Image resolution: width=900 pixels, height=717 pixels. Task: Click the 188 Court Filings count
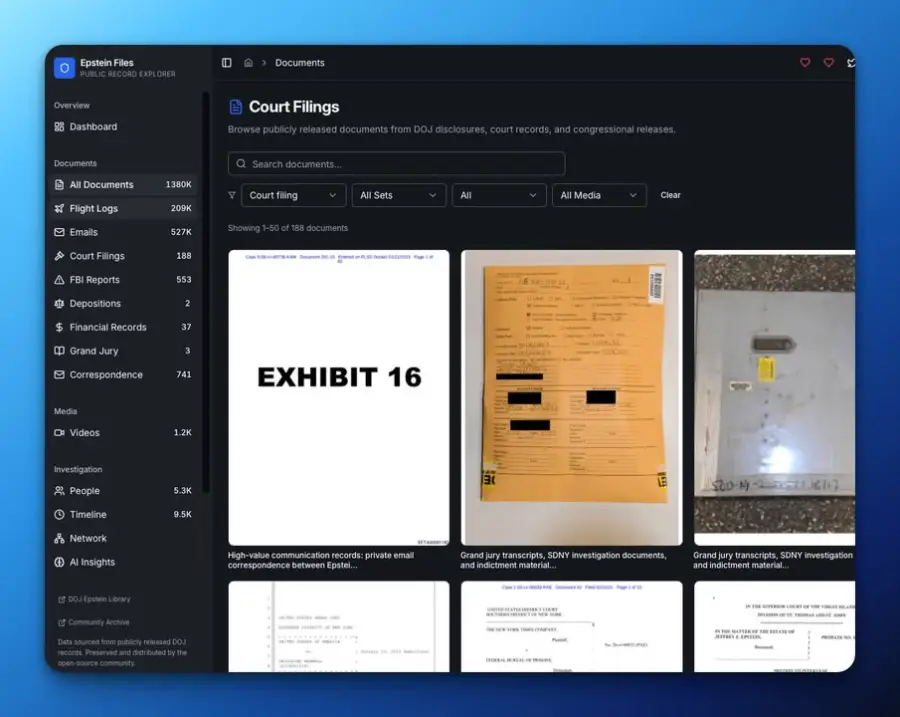(184, 255)
